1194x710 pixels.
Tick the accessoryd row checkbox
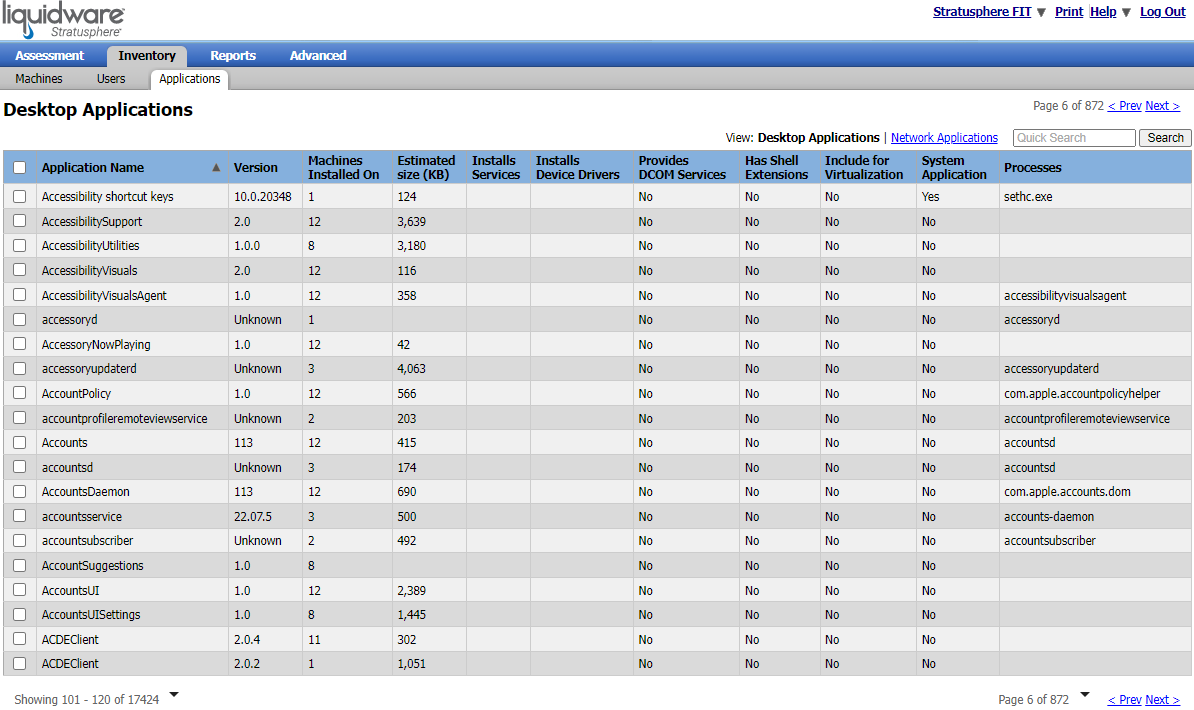click(x=20, y=319)
